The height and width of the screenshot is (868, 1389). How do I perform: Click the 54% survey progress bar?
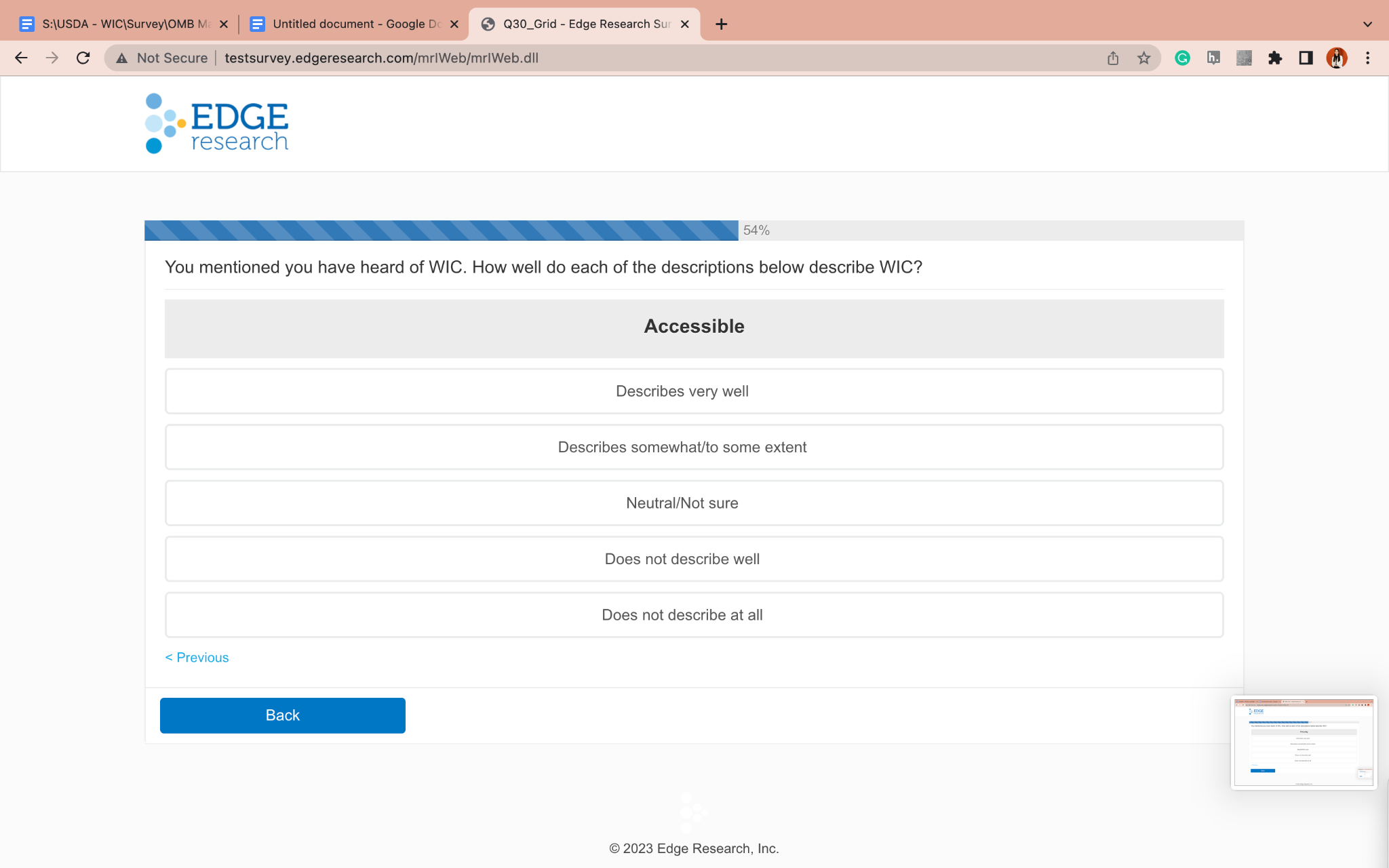tap(441, 231)
